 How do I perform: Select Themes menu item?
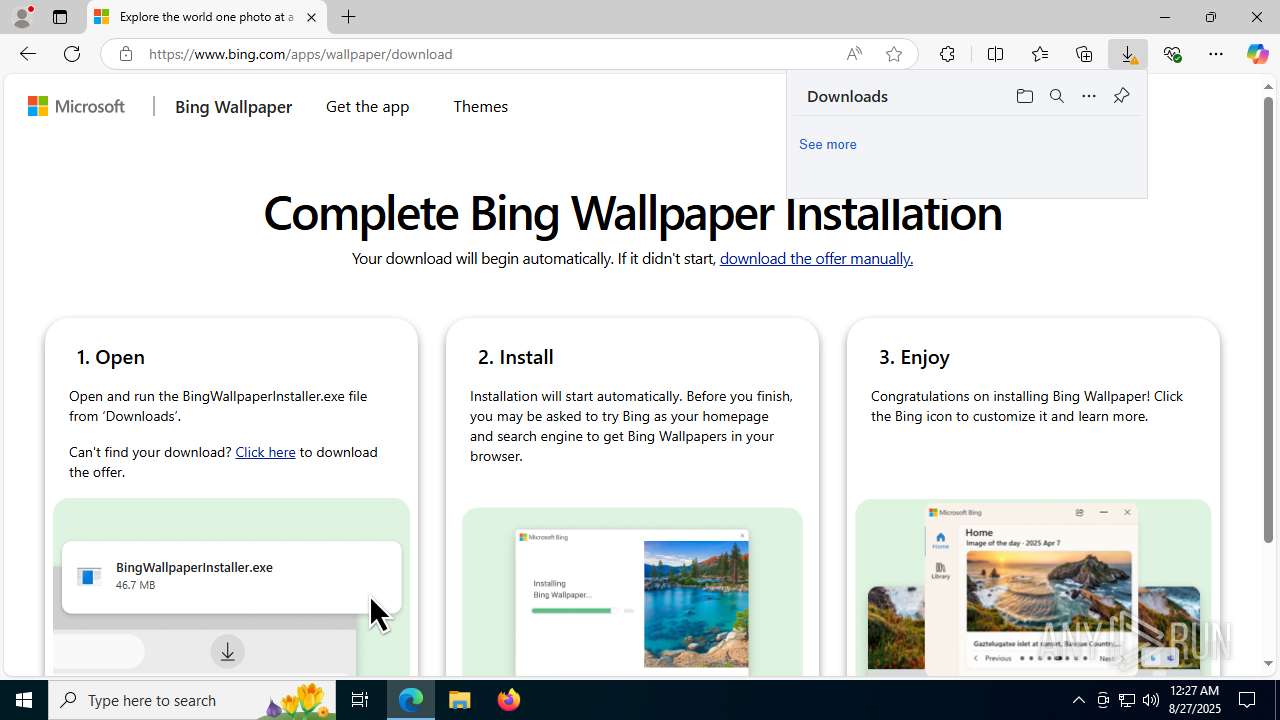click(x=480, y=107)
